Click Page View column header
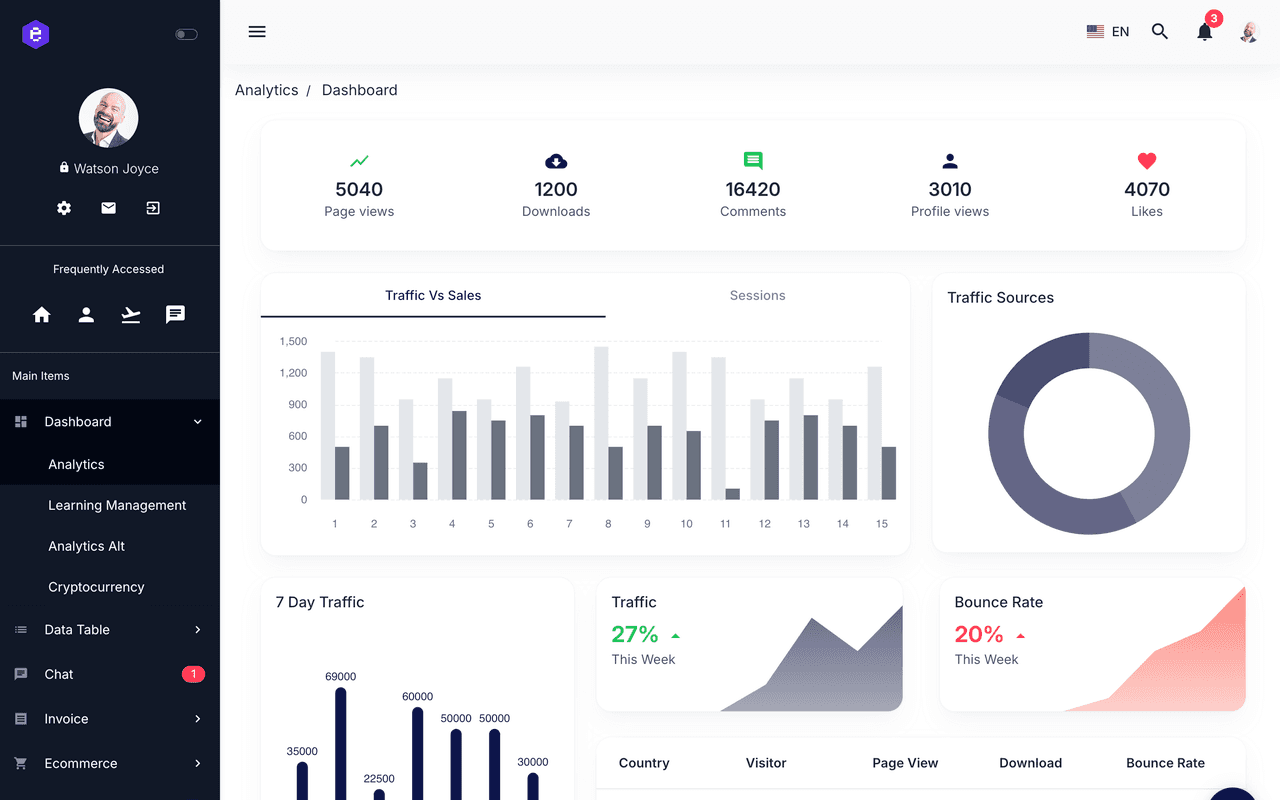1280x800 pixels. click(x=905, y=763)
